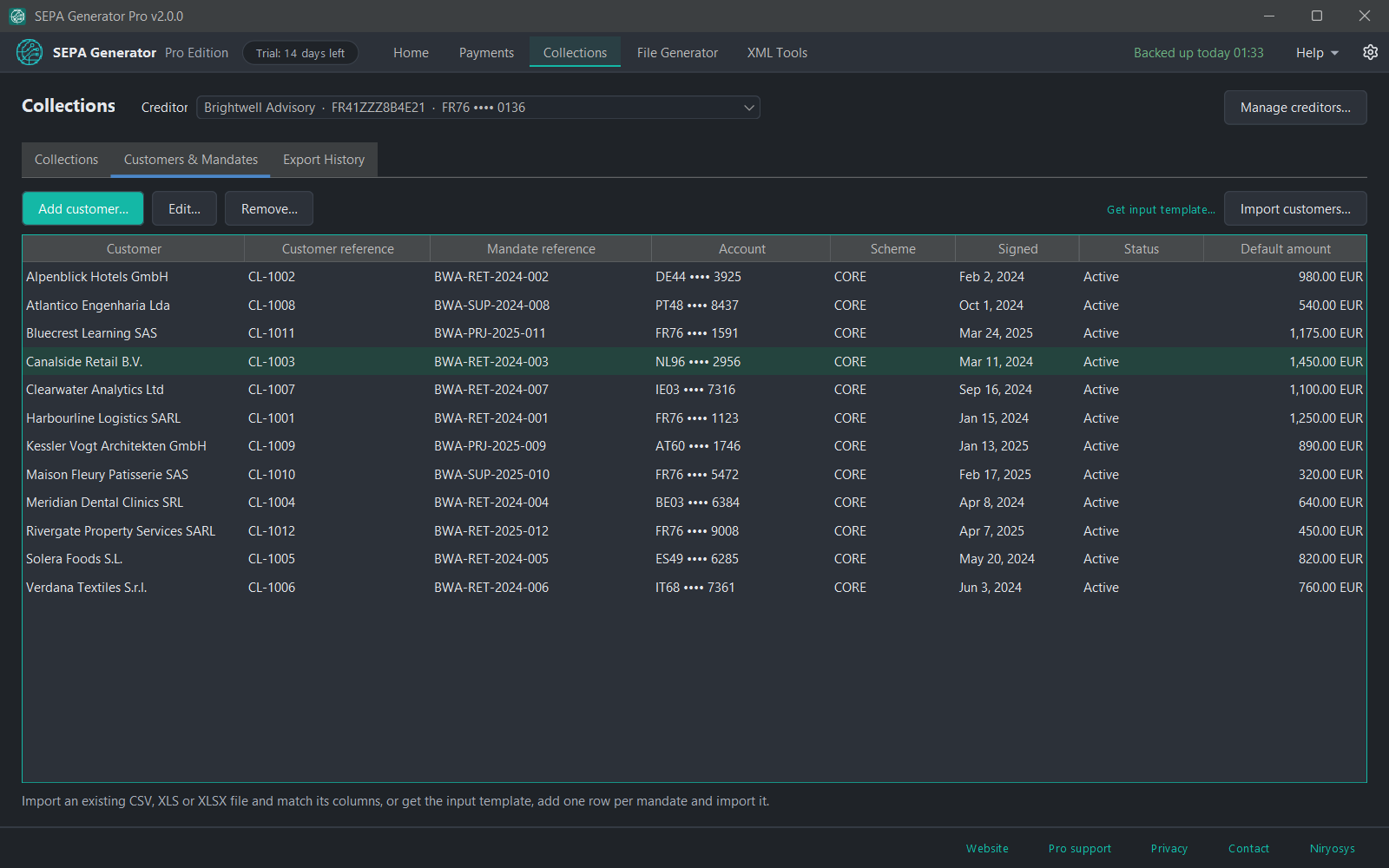Screen dimensions: 1389x868
Task: Select the Verdana Textiles S.r.l. row
Action: coord(694,588)
